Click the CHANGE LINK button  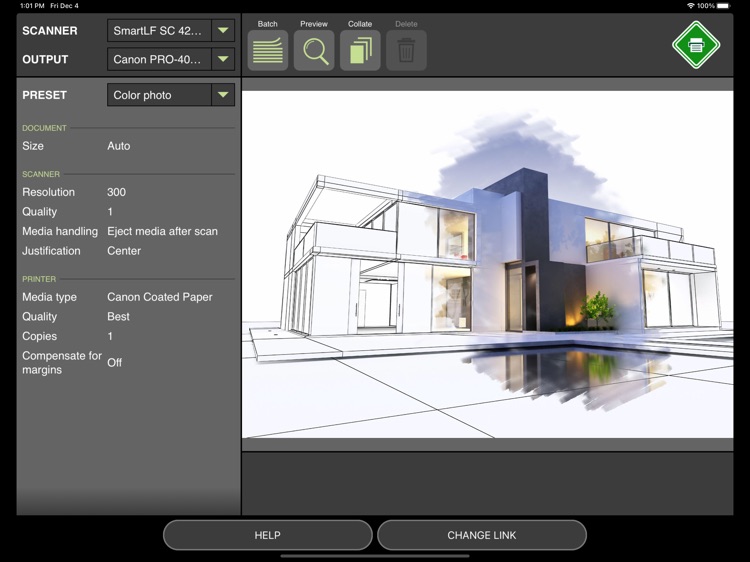coord(482,535)
